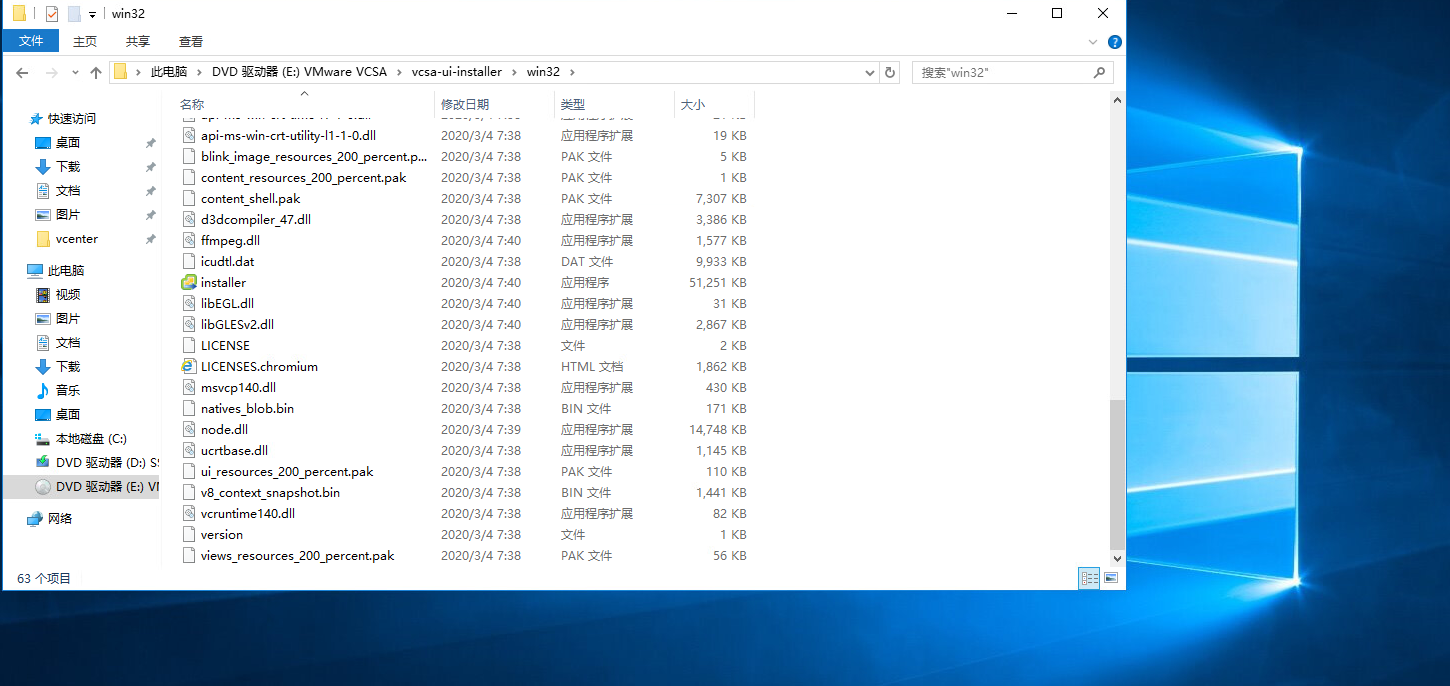Viewport: 1450px width, 686px height.
Task: Select the libGLESv2.dll file name
Action: (x=237, y=324)
